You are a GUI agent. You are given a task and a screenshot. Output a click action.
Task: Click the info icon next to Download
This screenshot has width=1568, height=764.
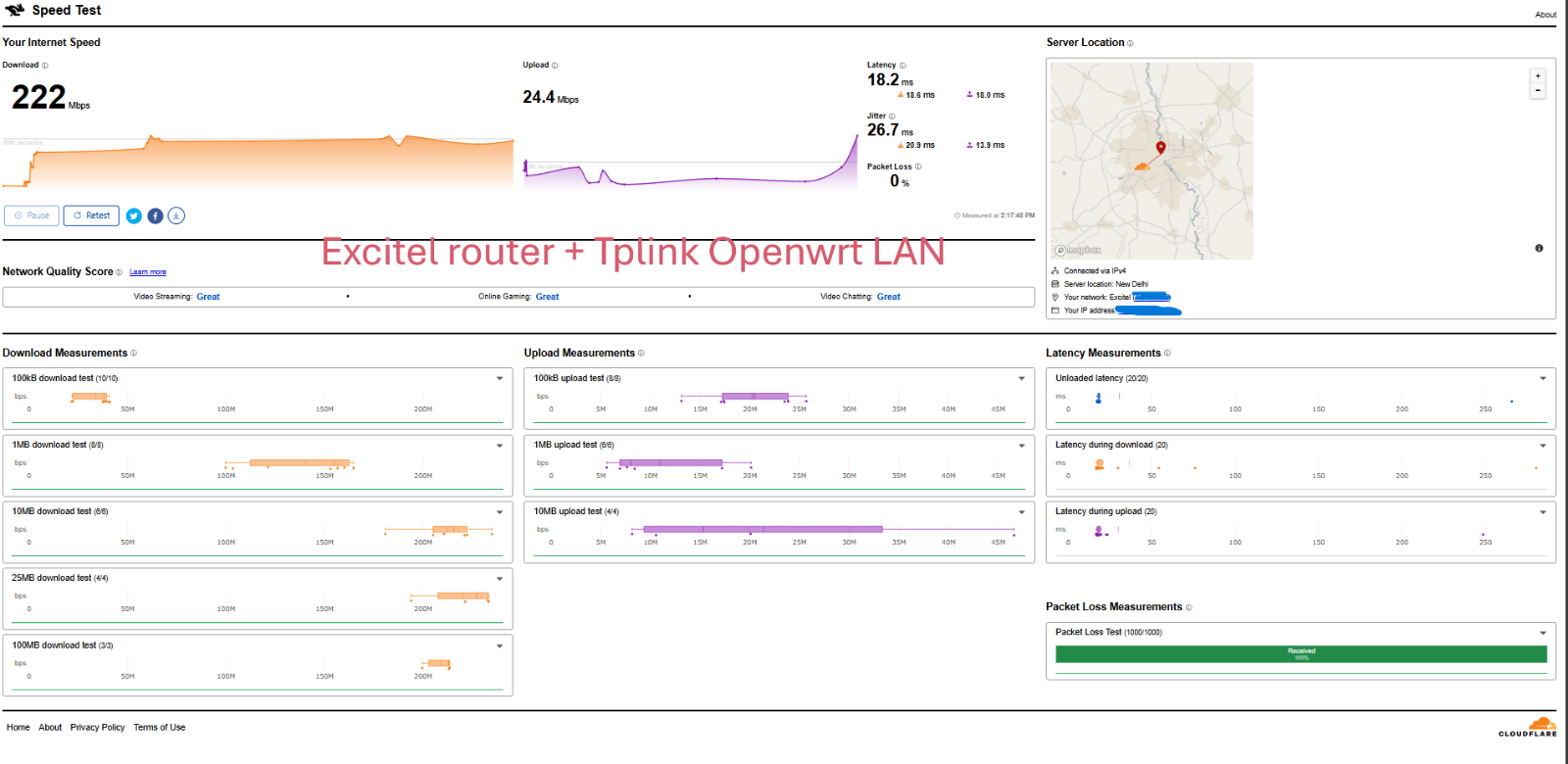[45, 66]
